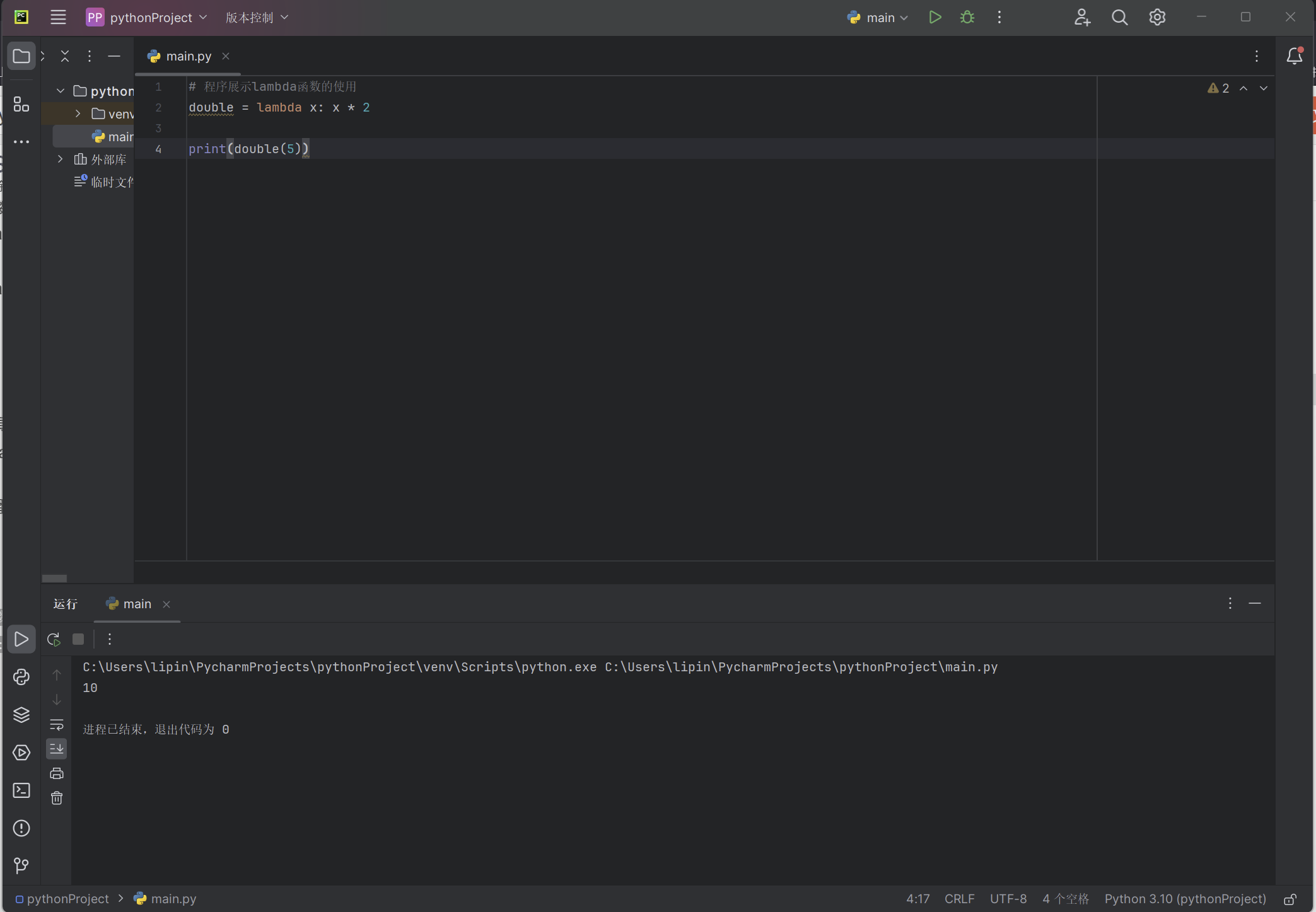Click main.py in the breadcrumb

tap(165, 899)
